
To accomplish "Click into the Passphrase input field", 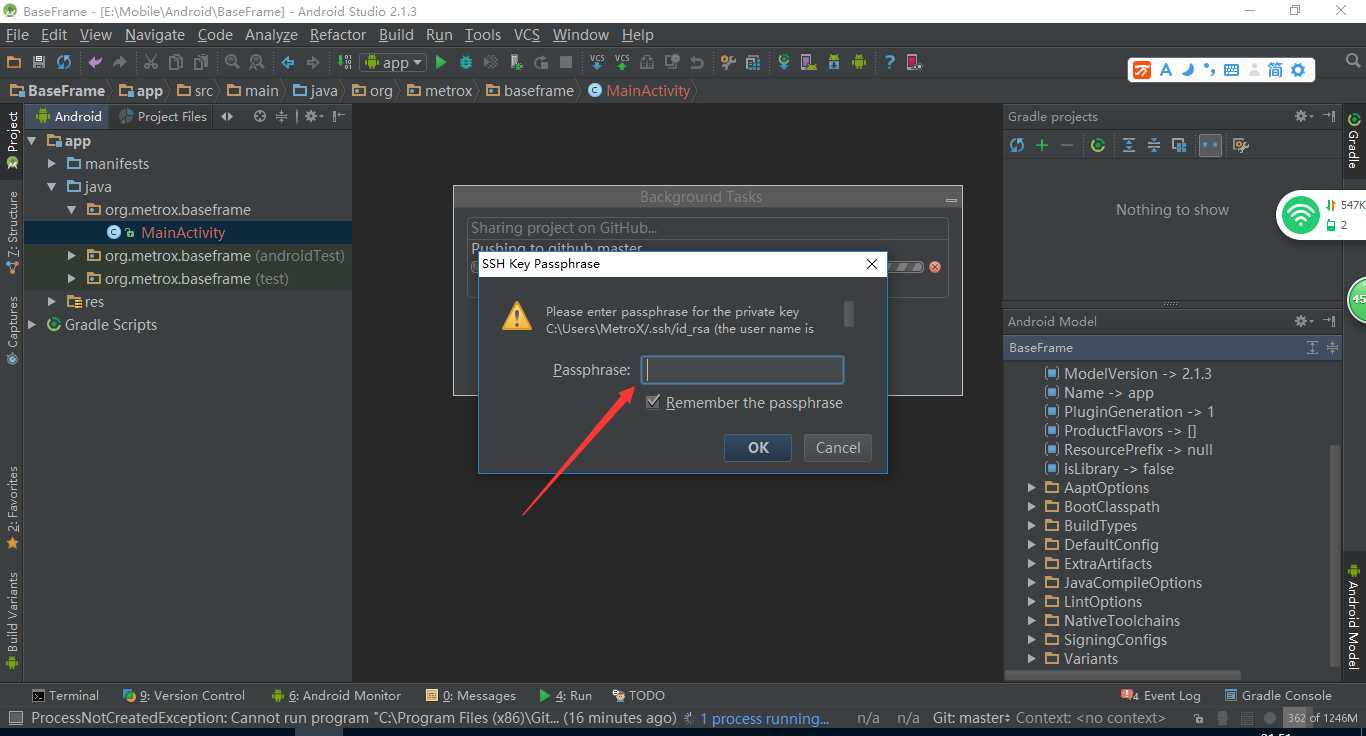I will pyautogui.click(x=742, y=370).
